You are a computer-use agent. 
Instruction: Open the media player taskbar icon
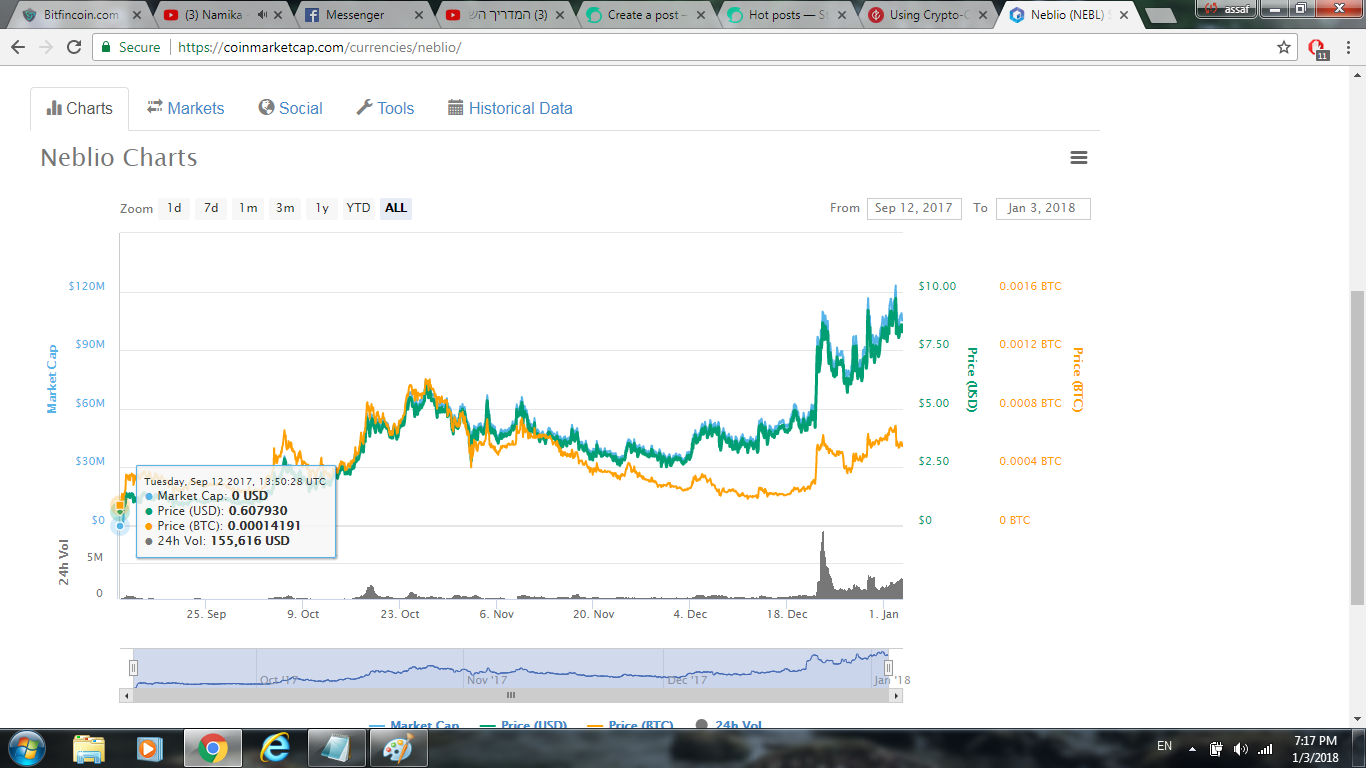tap(149, 748)
